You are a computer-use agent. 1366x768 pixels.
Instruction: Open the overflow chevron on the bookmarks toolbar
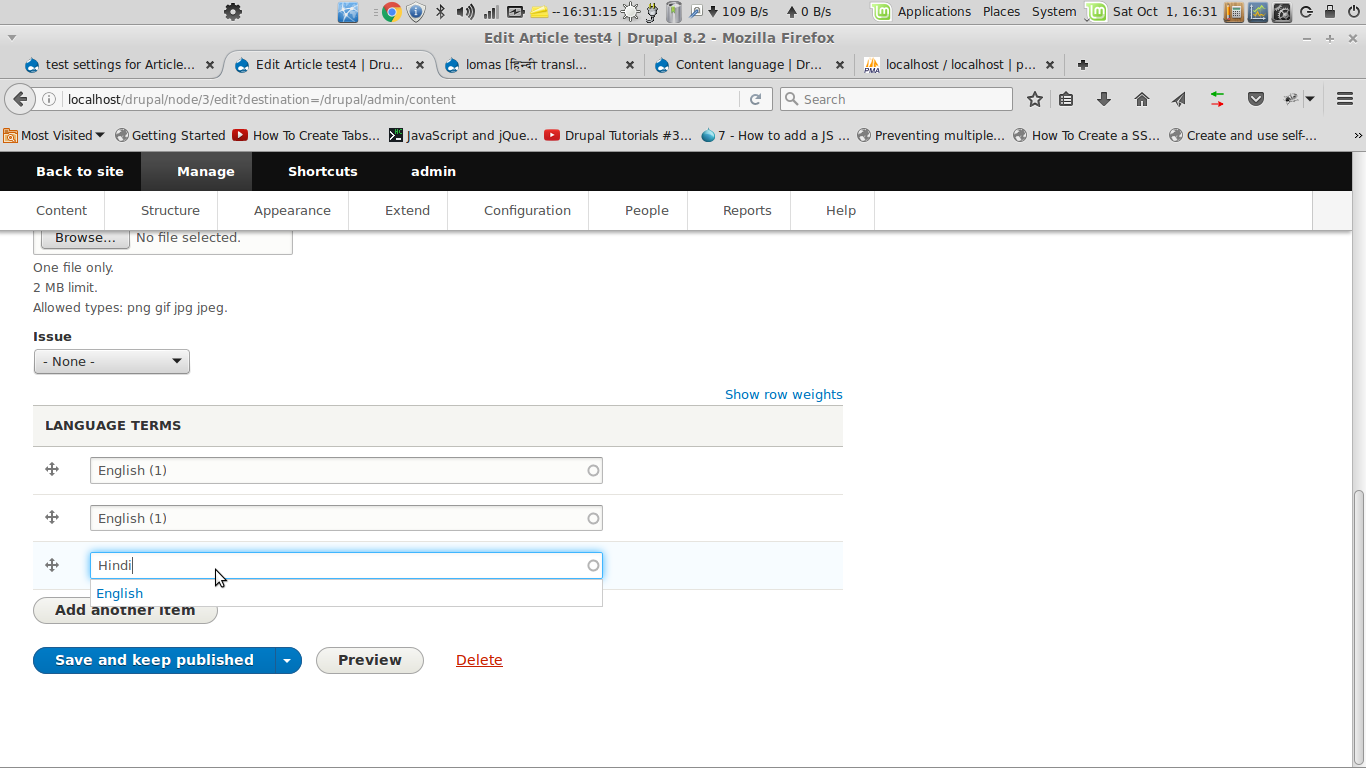click(x=1358, y=134)
